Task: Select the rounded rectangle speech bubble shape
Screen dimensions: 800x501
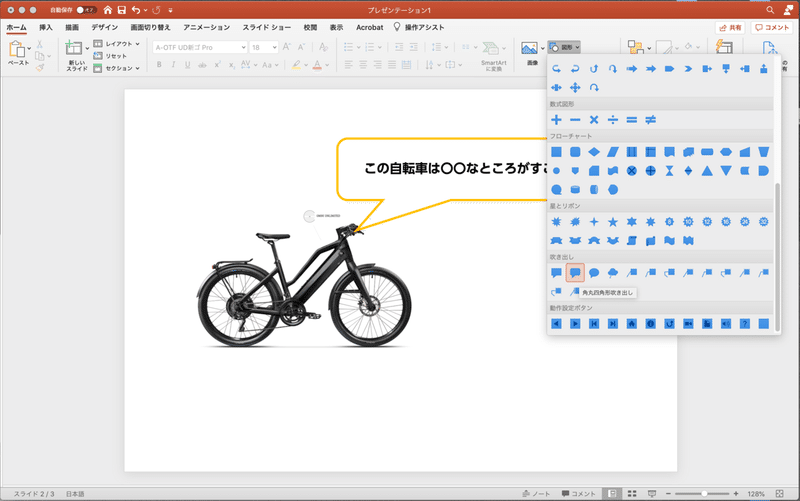Action: click(x=575, y=273)
